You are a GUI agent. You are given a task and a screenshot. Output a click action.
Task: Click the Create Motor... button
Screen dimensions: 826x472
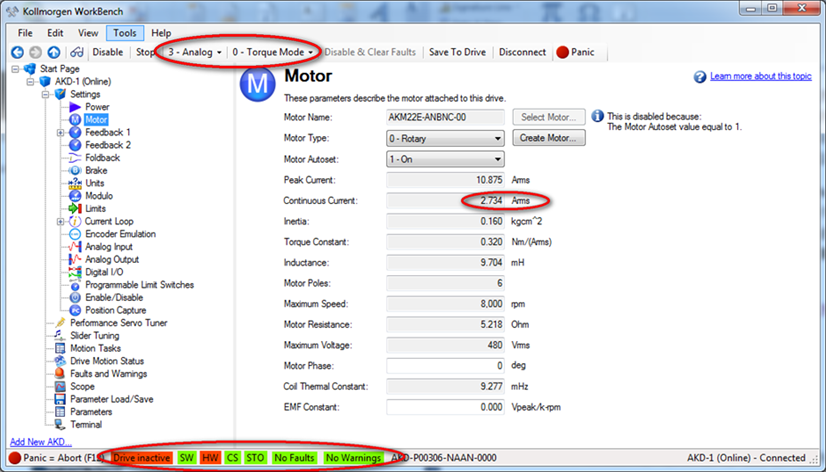click(x=549, y=138)
